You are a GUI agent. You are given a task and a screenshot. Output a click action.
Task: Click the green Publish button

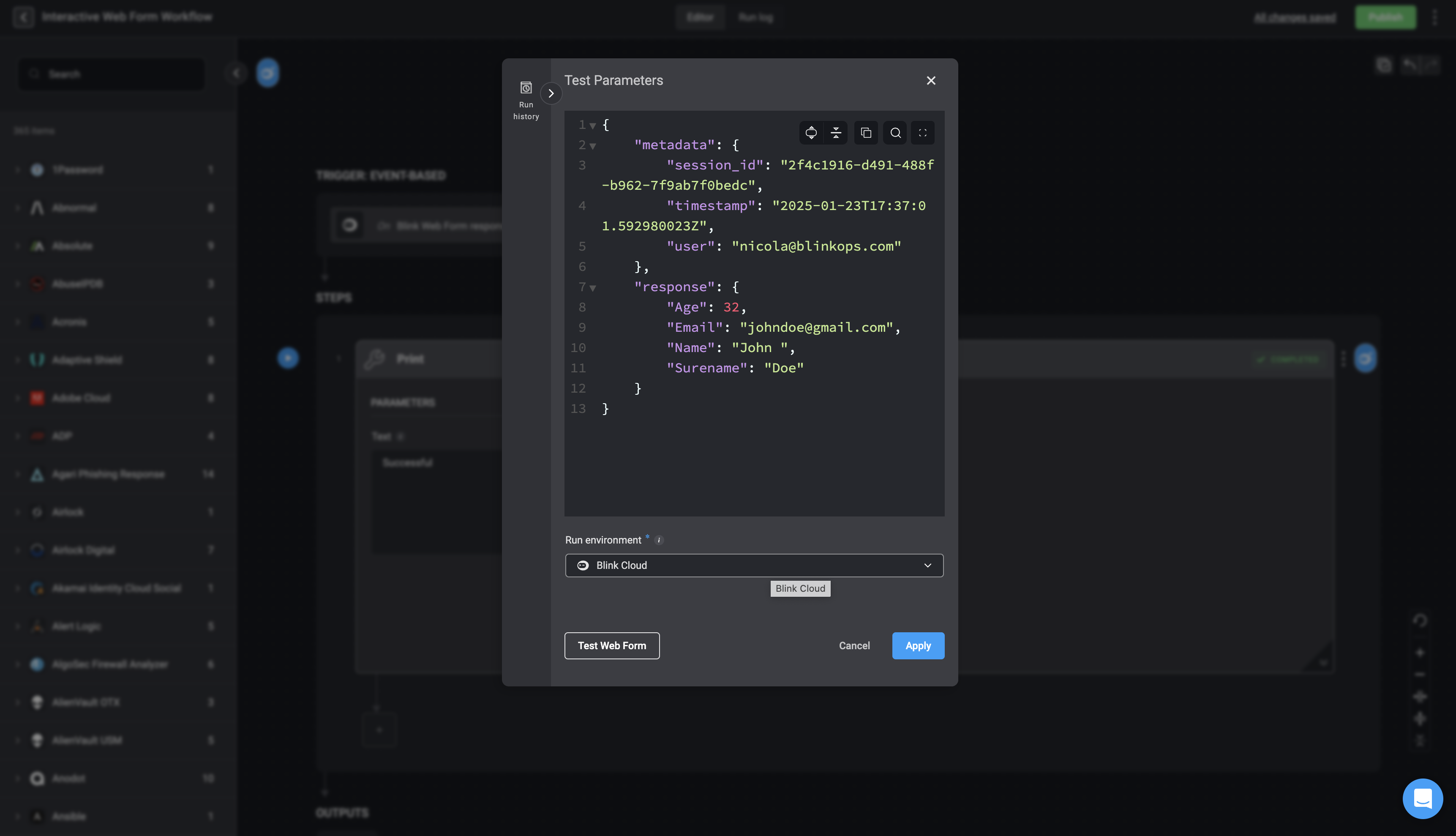[x=1385, y=17]
